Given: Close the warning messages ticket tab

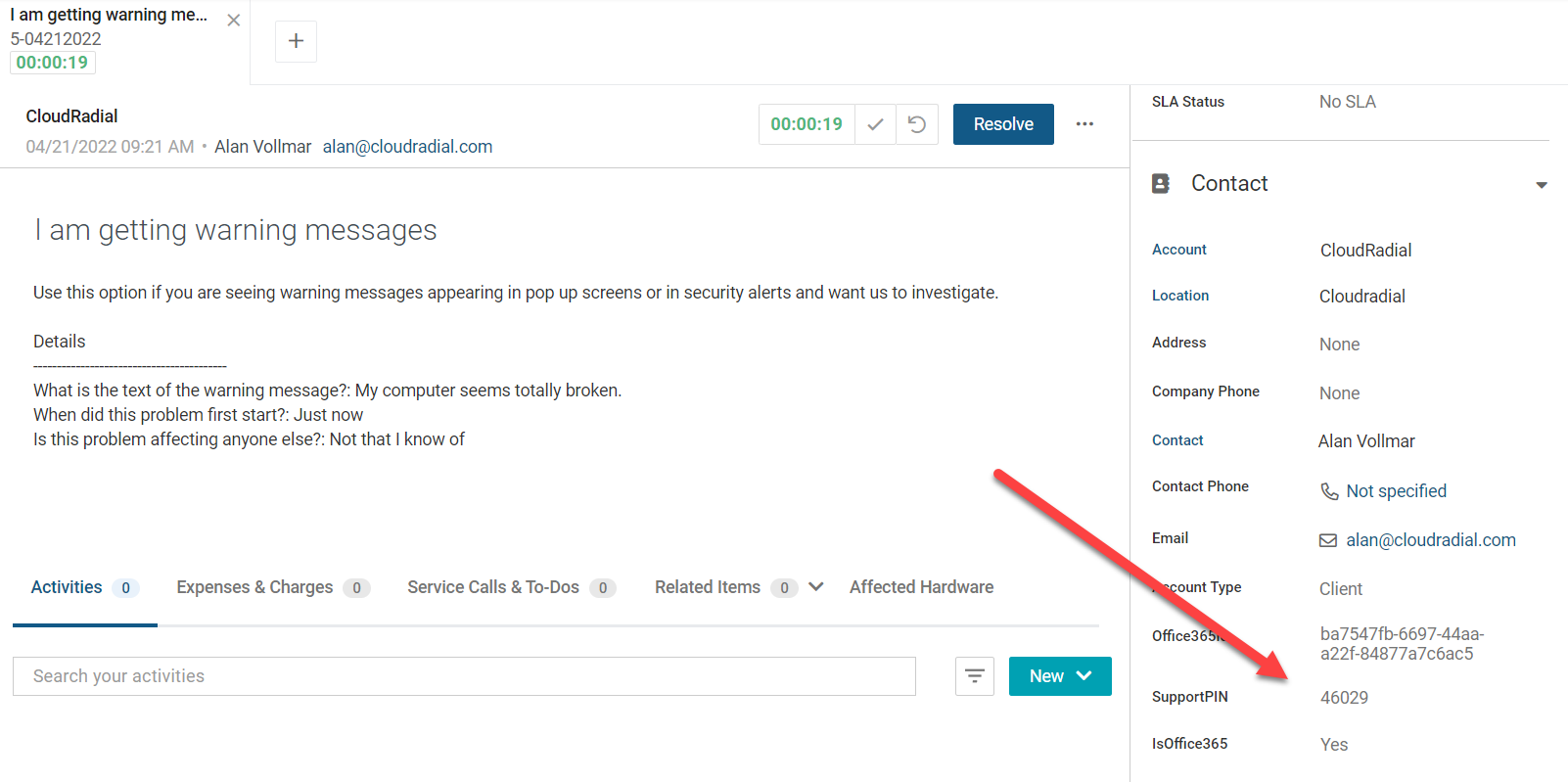Looking at the screenshot, I should point(233,21).
